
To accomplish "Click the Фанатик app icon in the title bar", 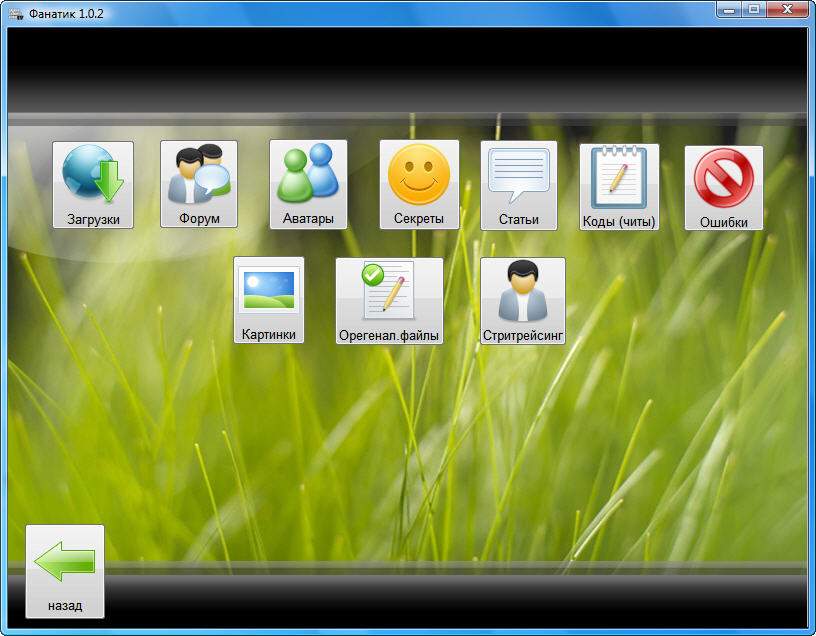I will coord(16,14).
